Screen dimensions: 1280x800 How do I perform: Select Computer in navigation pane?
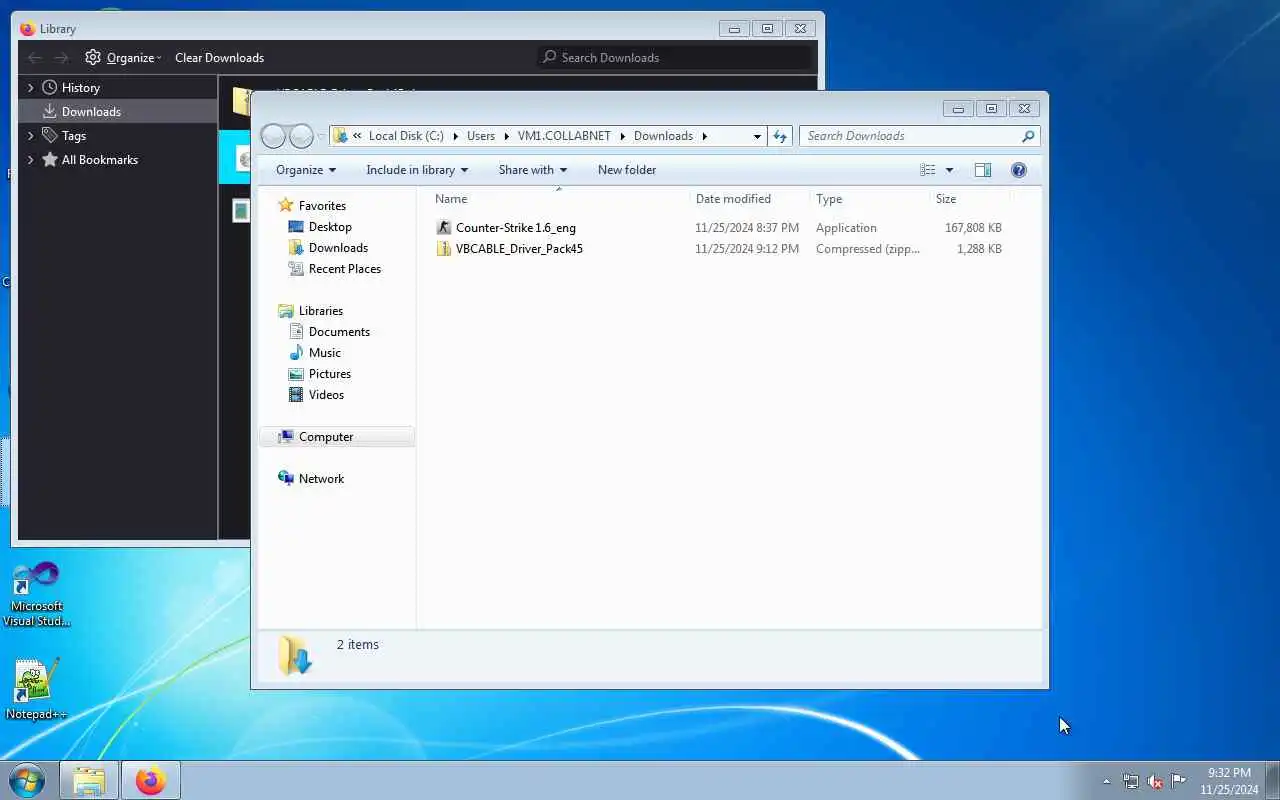click(x=326, y=437)
